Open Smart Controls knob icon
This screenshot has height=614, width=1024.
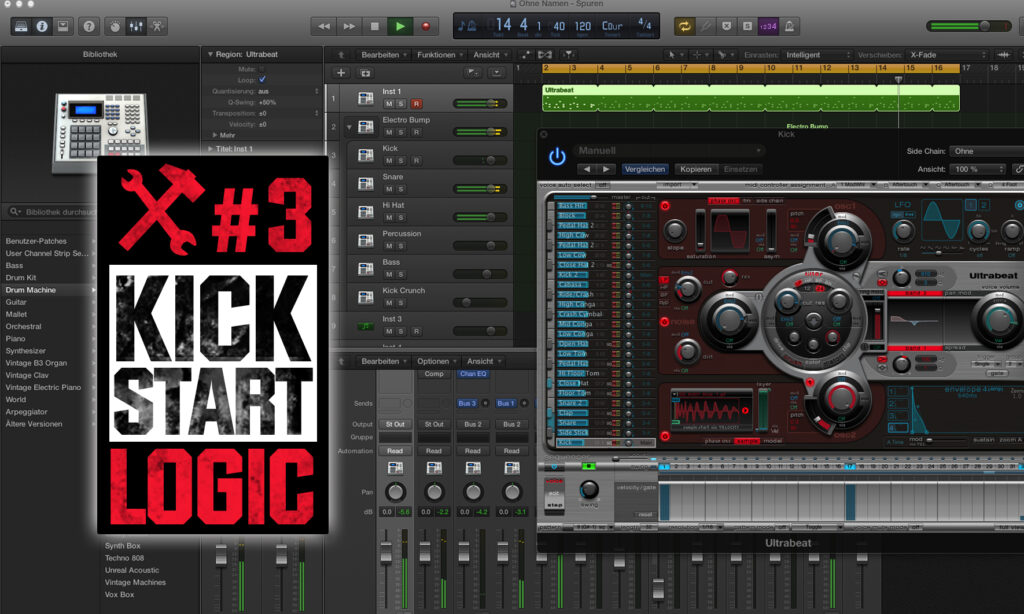pos(115,26)
